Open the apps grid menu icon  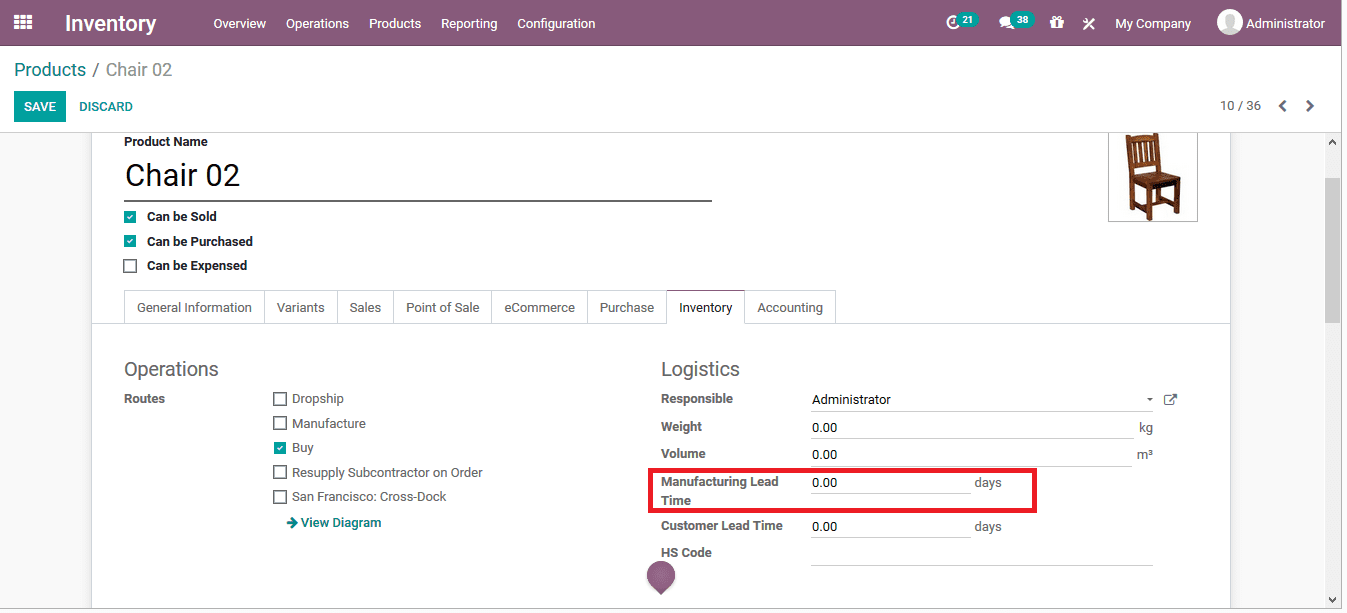pyautogui.click(x=23, y=22)
